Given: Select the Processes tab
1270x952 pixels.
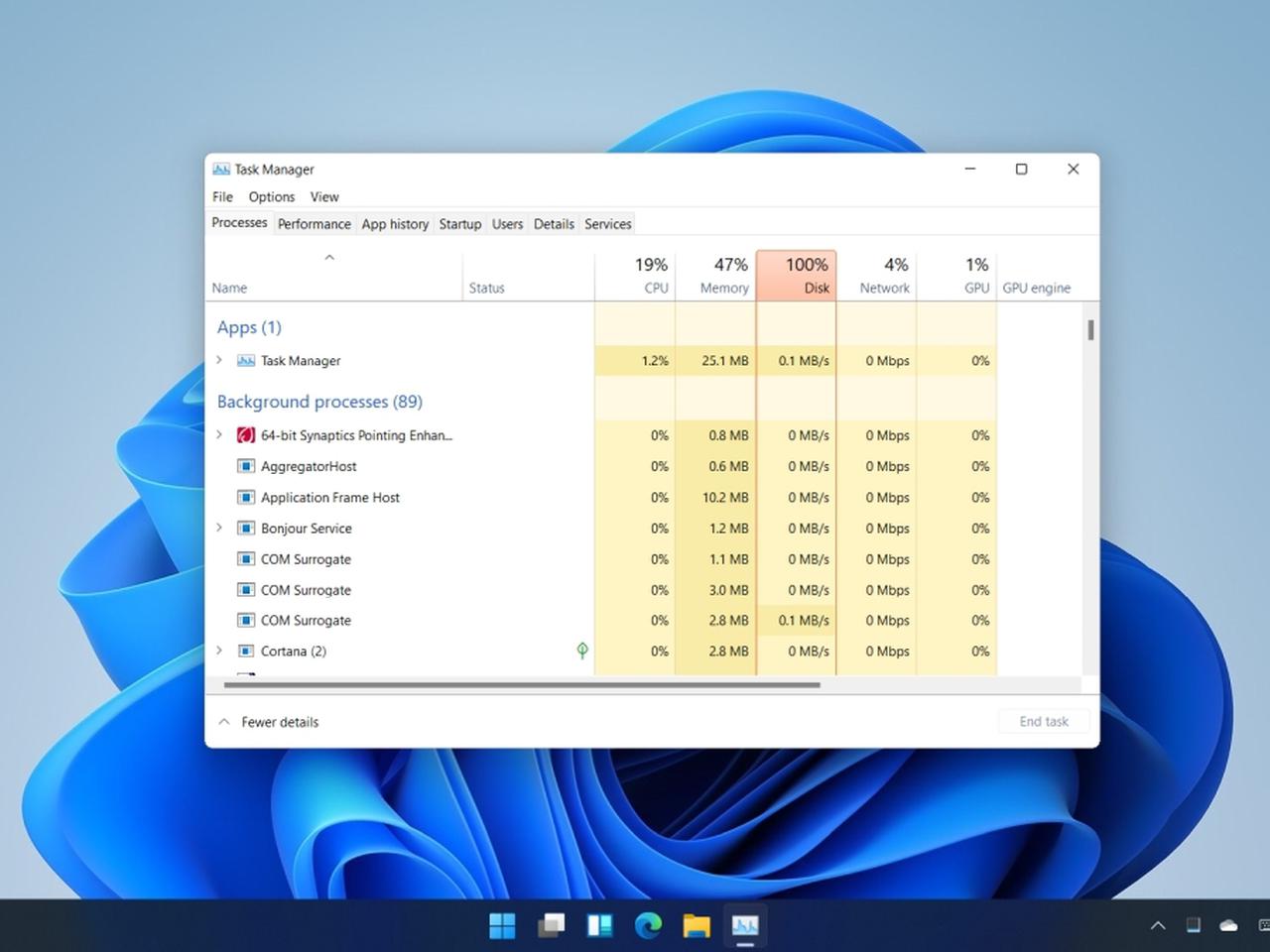Looking at the screenshot, I should pyautogui.click(x=239, y=223).
